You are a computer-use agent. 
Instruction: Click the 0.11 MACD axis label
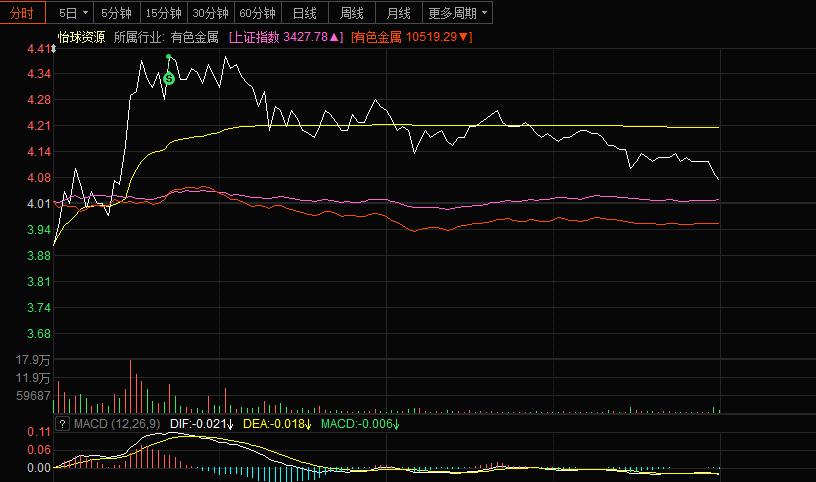(x=39, y=432)
